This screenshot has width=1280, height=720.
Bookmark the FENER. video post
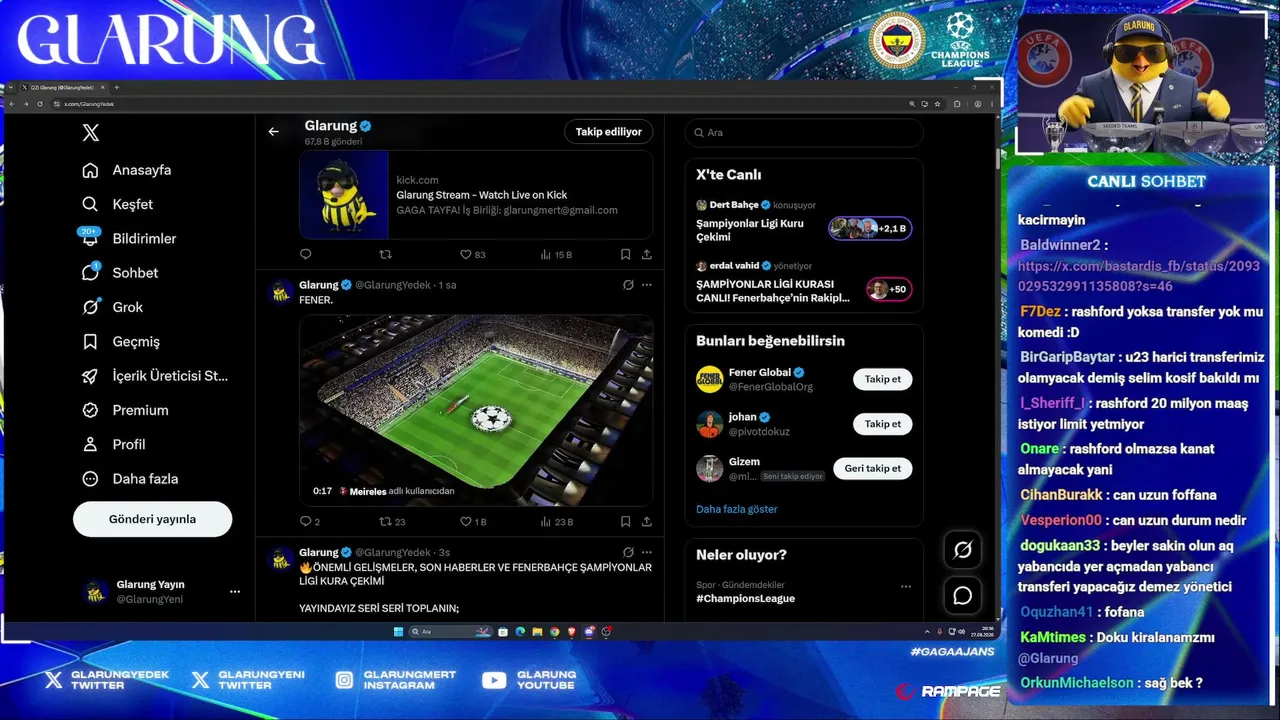tap(625, 521)
